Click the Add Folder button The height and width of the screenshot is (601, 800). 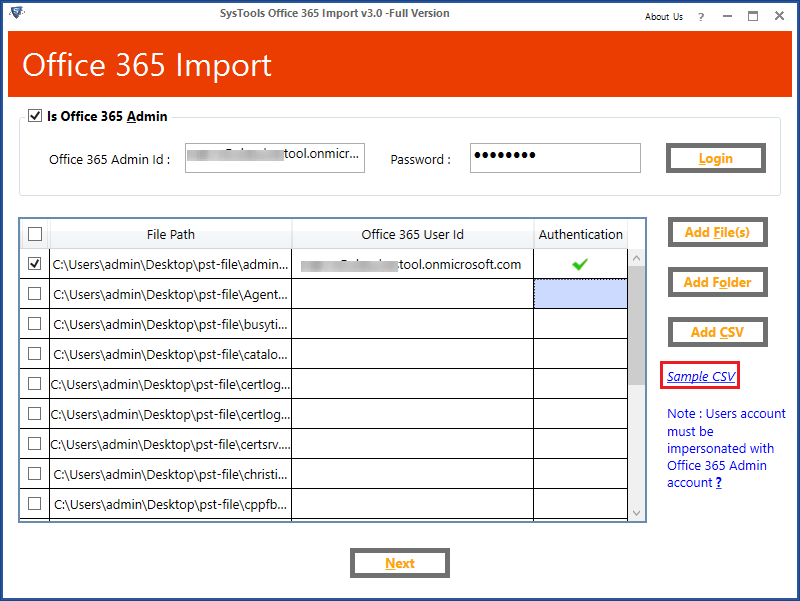tap(717, 282)
